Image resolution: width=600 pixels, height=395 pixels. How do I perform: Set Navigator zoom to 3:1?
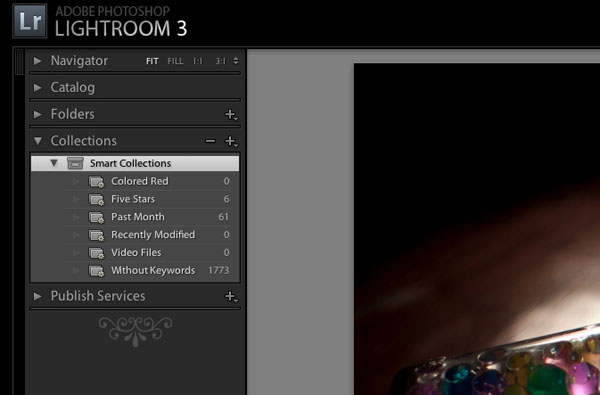[x=220, y=61]
